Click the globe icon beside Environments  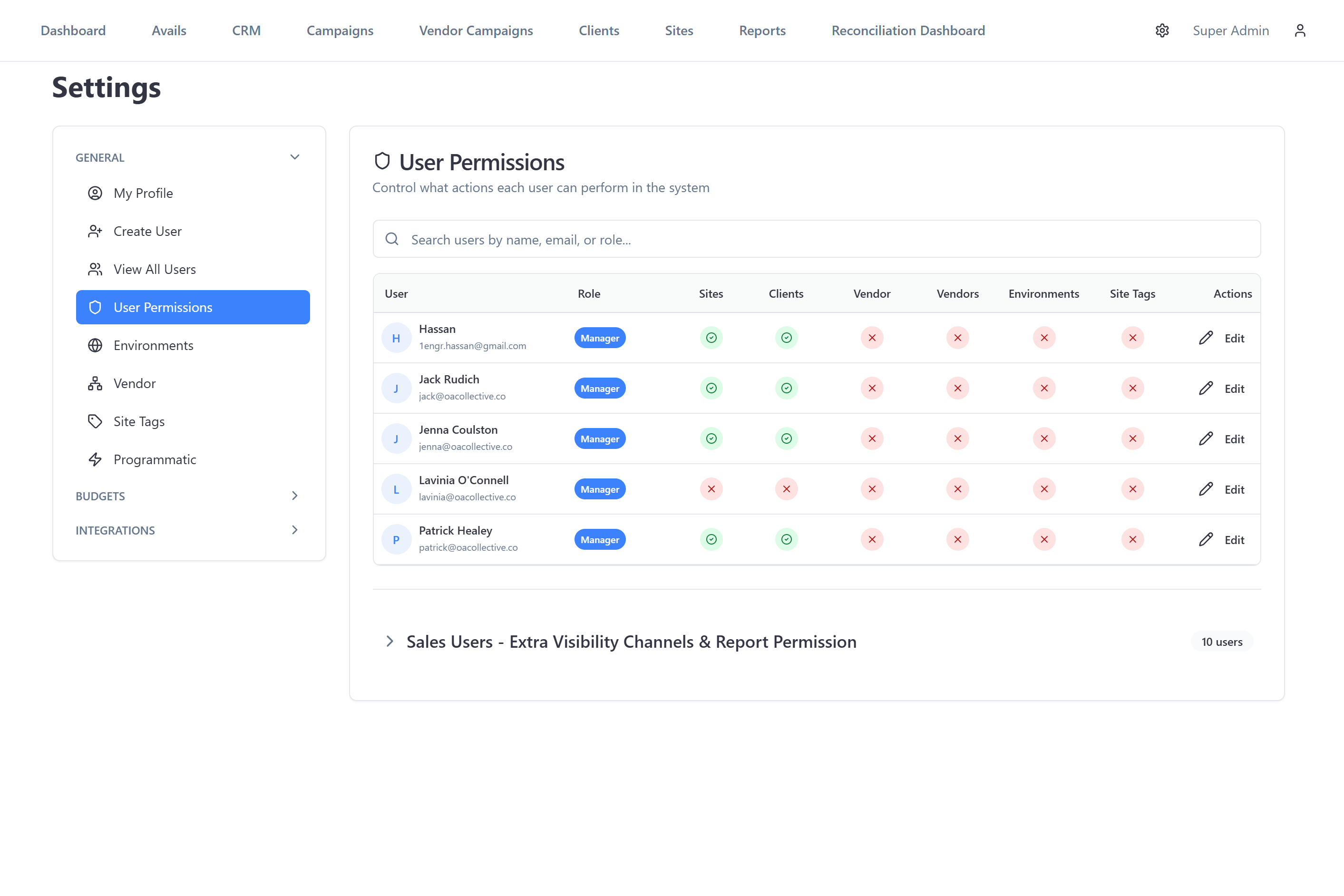[95, 345]
